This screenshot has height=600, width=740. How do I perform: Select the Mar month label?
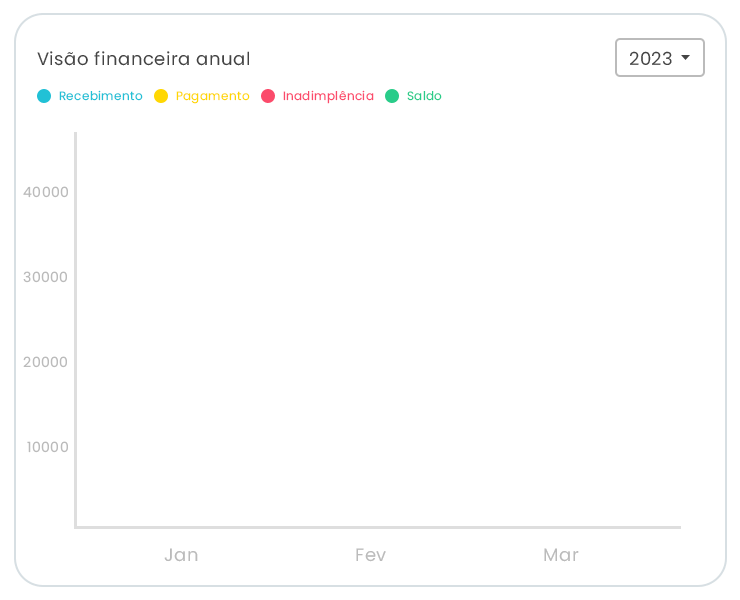click(561, 555)
